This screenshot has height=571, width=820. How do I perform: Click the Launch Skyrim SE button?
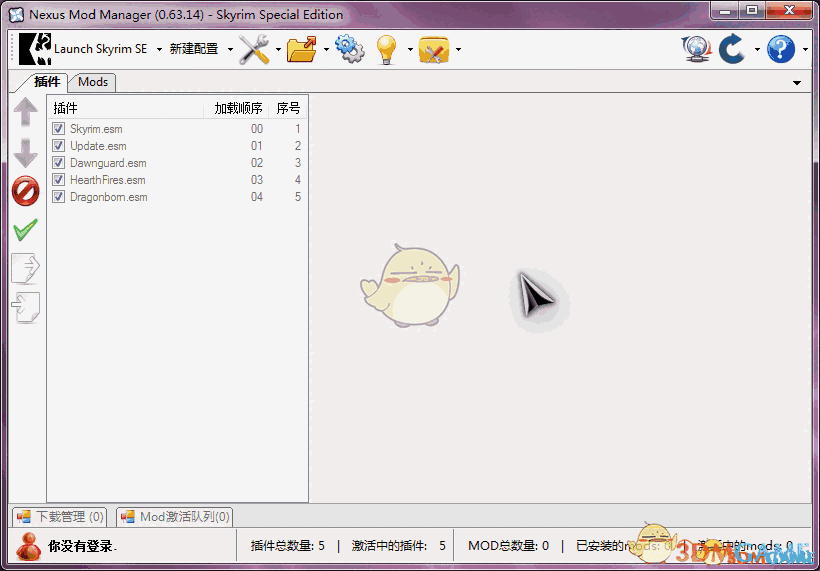[100, 49]
